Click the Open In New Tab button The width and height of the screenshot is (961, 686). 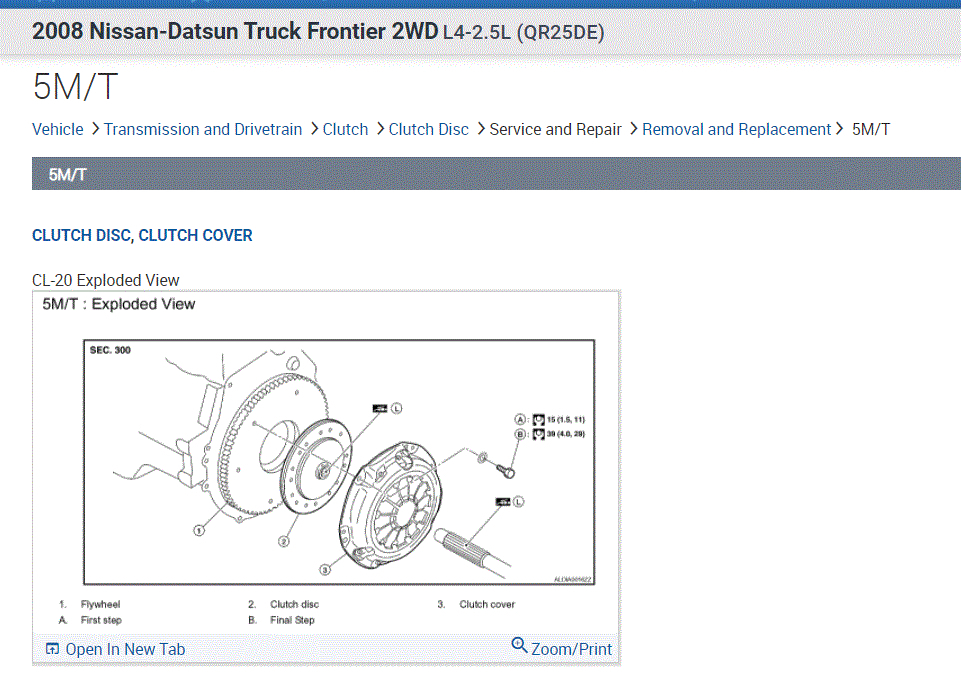[115, 648]
